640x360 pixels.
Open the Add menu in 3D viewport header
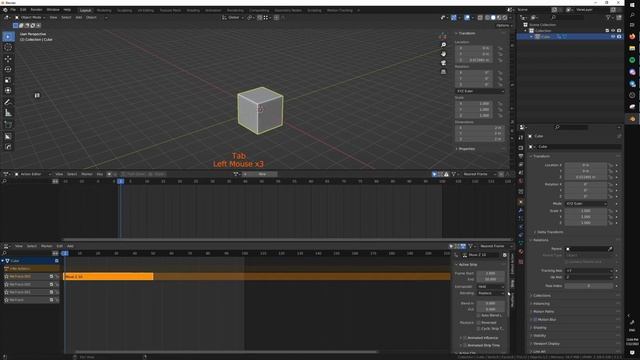tap(79, 18)
